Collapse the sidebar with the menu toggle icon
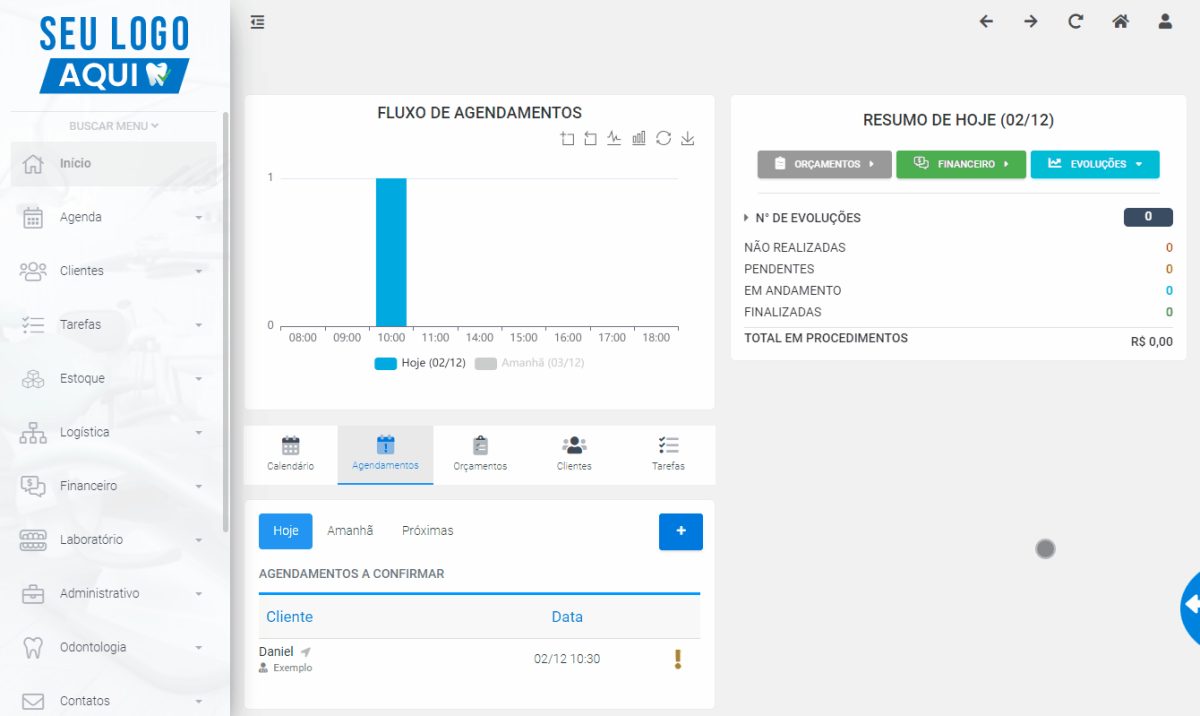 coord(258,21)
